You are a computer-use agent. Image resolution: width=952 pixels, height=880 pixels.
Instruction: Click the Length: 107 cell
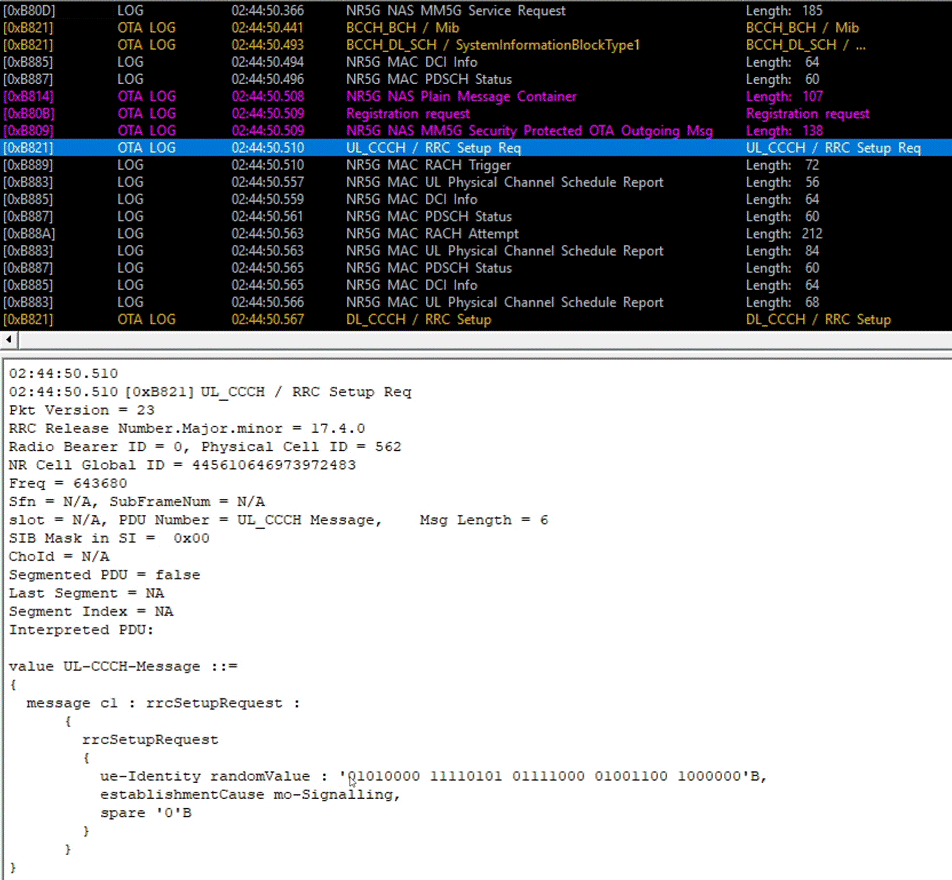[x=784, y=96]
